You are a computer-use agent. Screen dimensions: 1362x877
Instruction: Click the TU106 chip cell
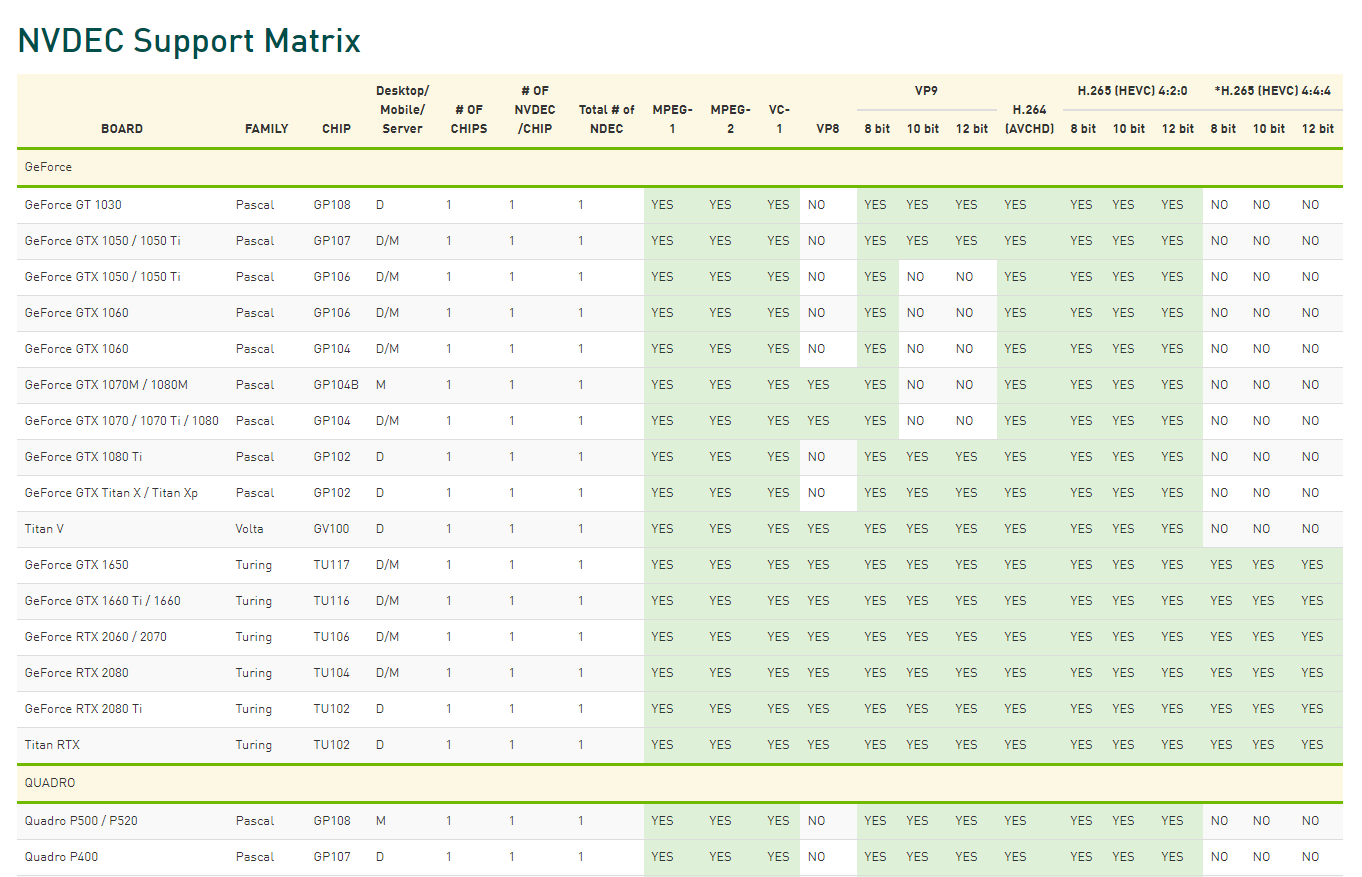[332, 637]
